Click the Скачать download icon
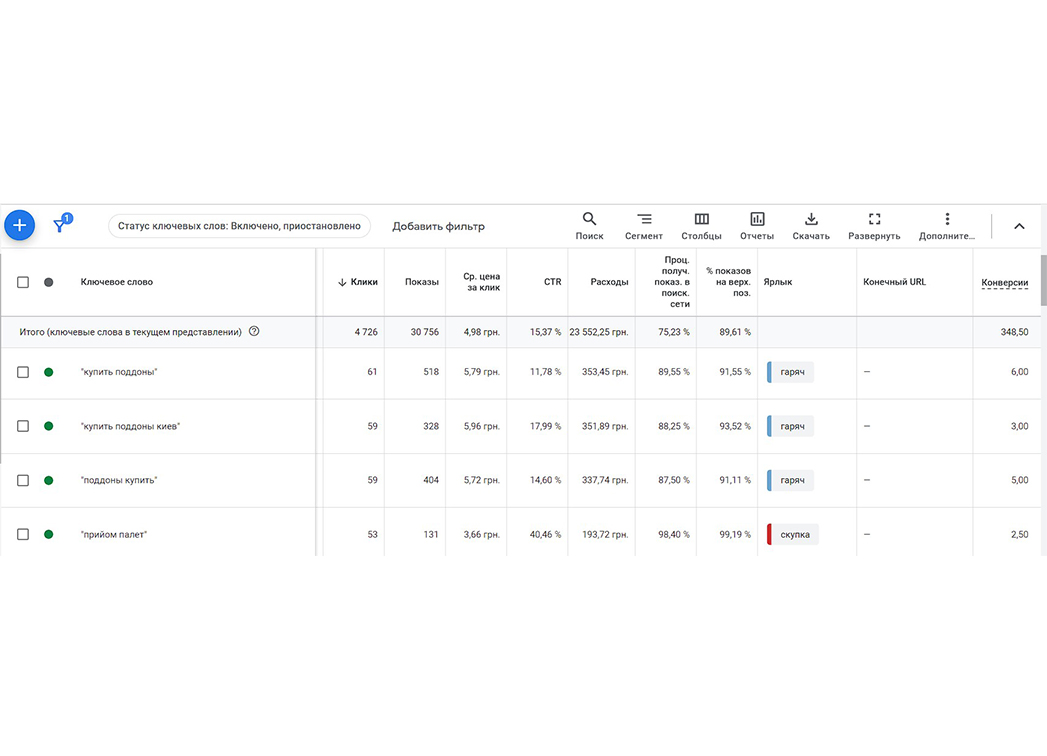The height and width of the screenshot is (756, 1047). point(811,226)
